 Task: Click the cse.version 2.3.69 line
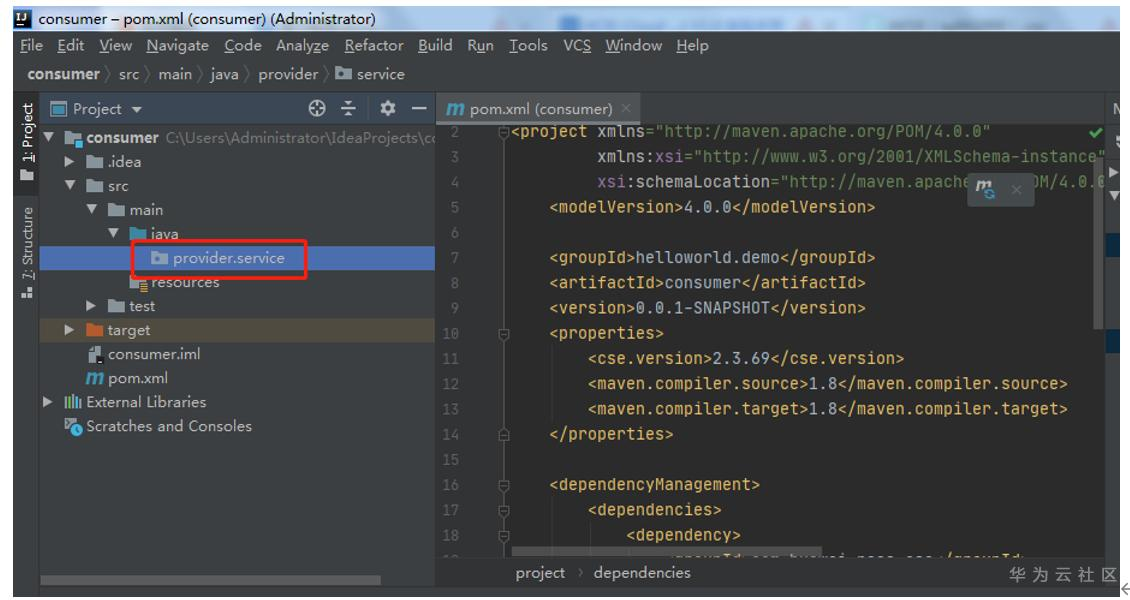(x=745, y=359)
